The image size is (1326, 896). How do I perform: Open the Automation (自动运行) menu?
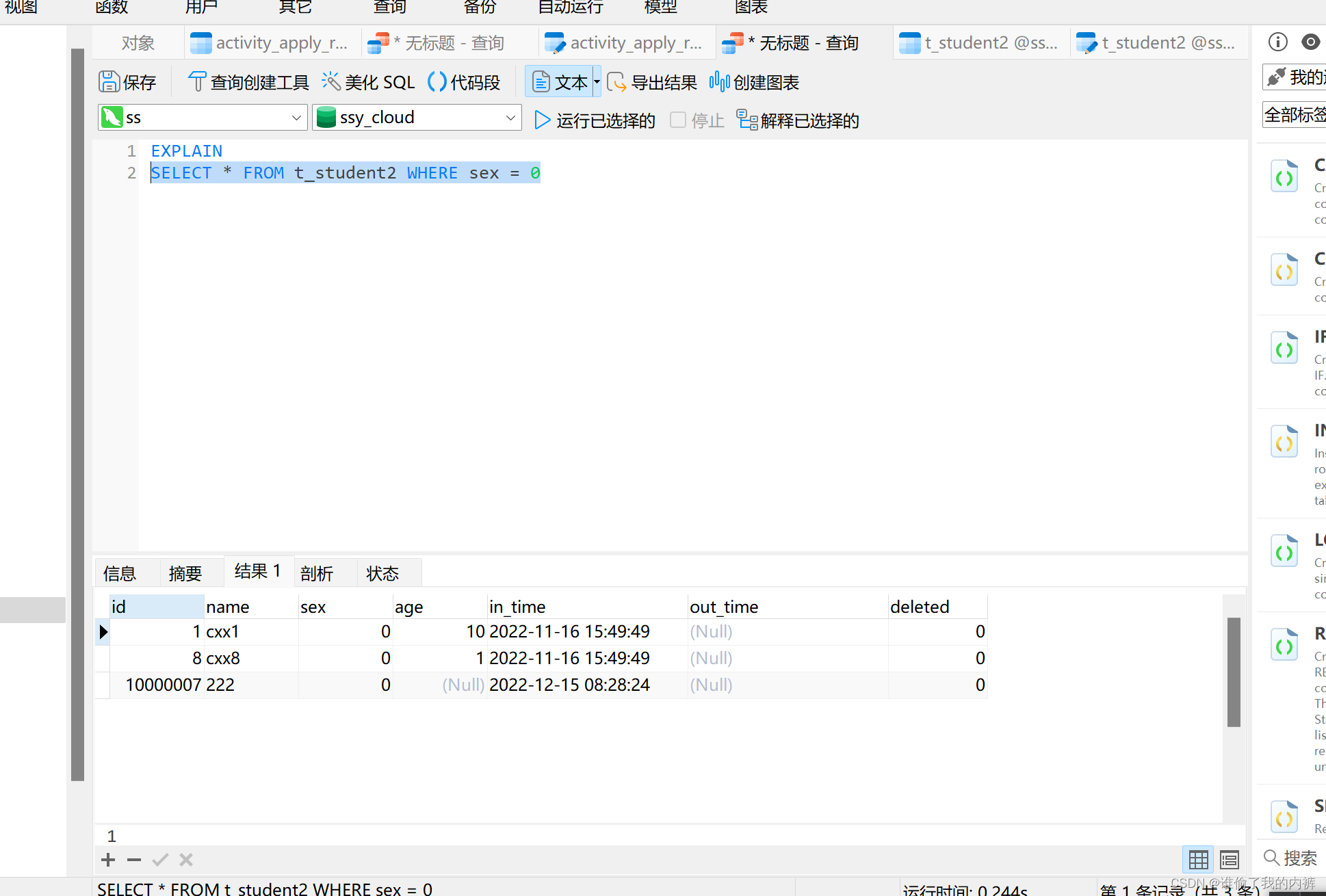pos(571,8)
